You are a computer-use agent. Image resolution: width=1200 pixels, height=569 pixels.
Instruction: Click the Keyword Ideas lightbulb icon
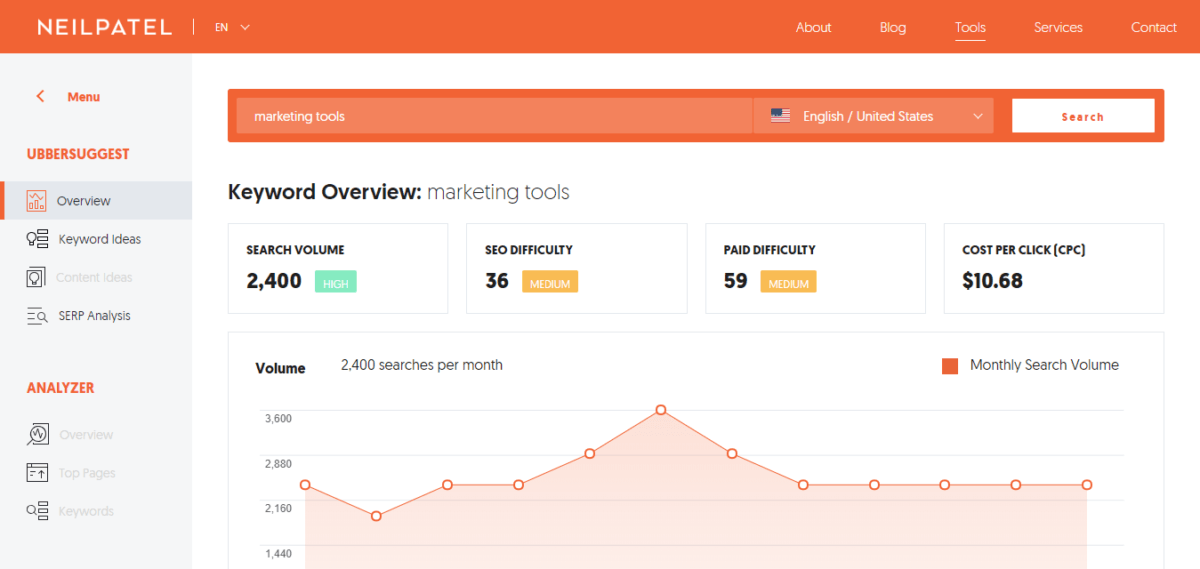point(37,239)
